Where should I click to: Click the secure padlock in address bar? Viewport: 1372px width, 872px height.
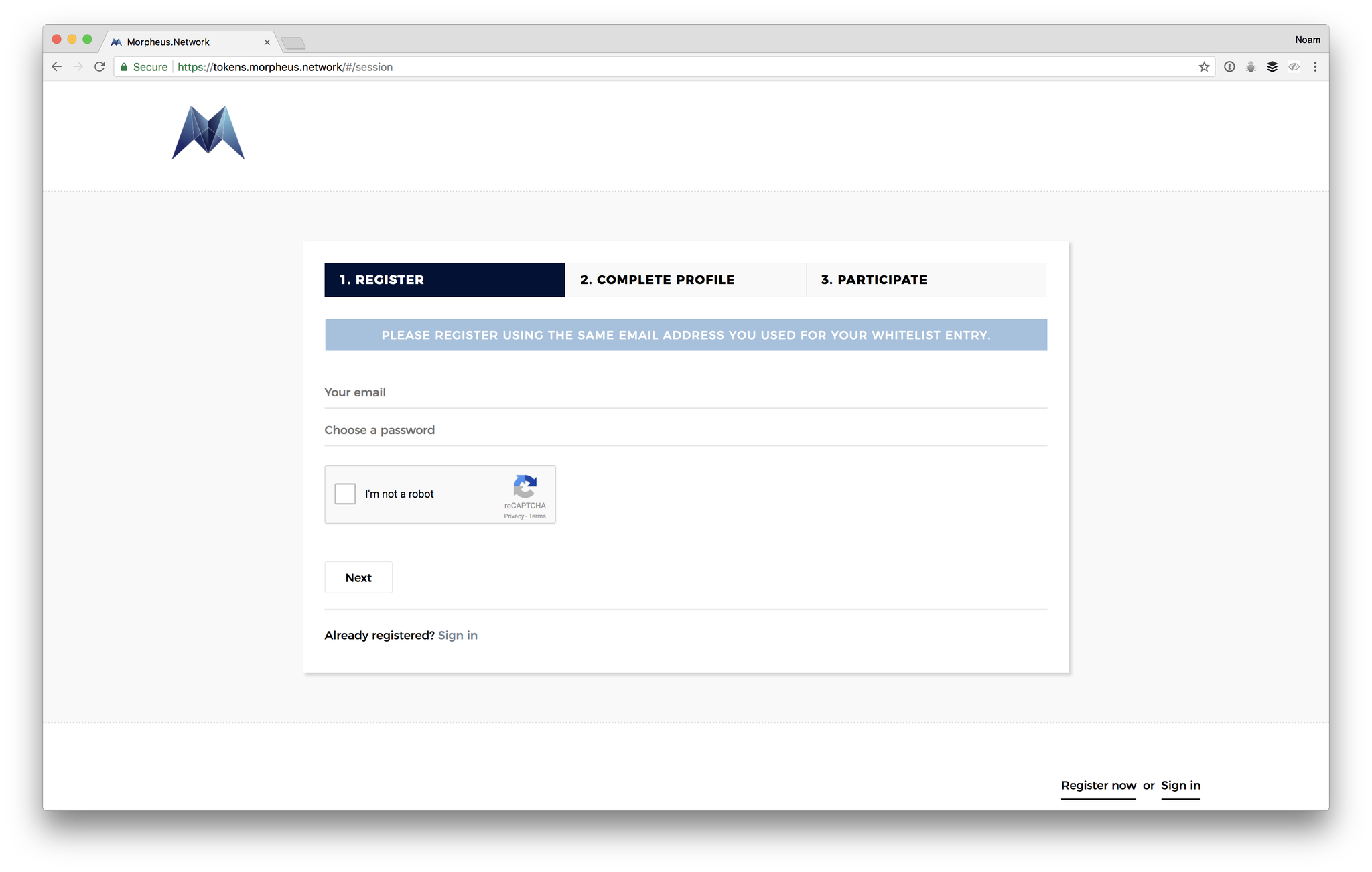[123, 66]
